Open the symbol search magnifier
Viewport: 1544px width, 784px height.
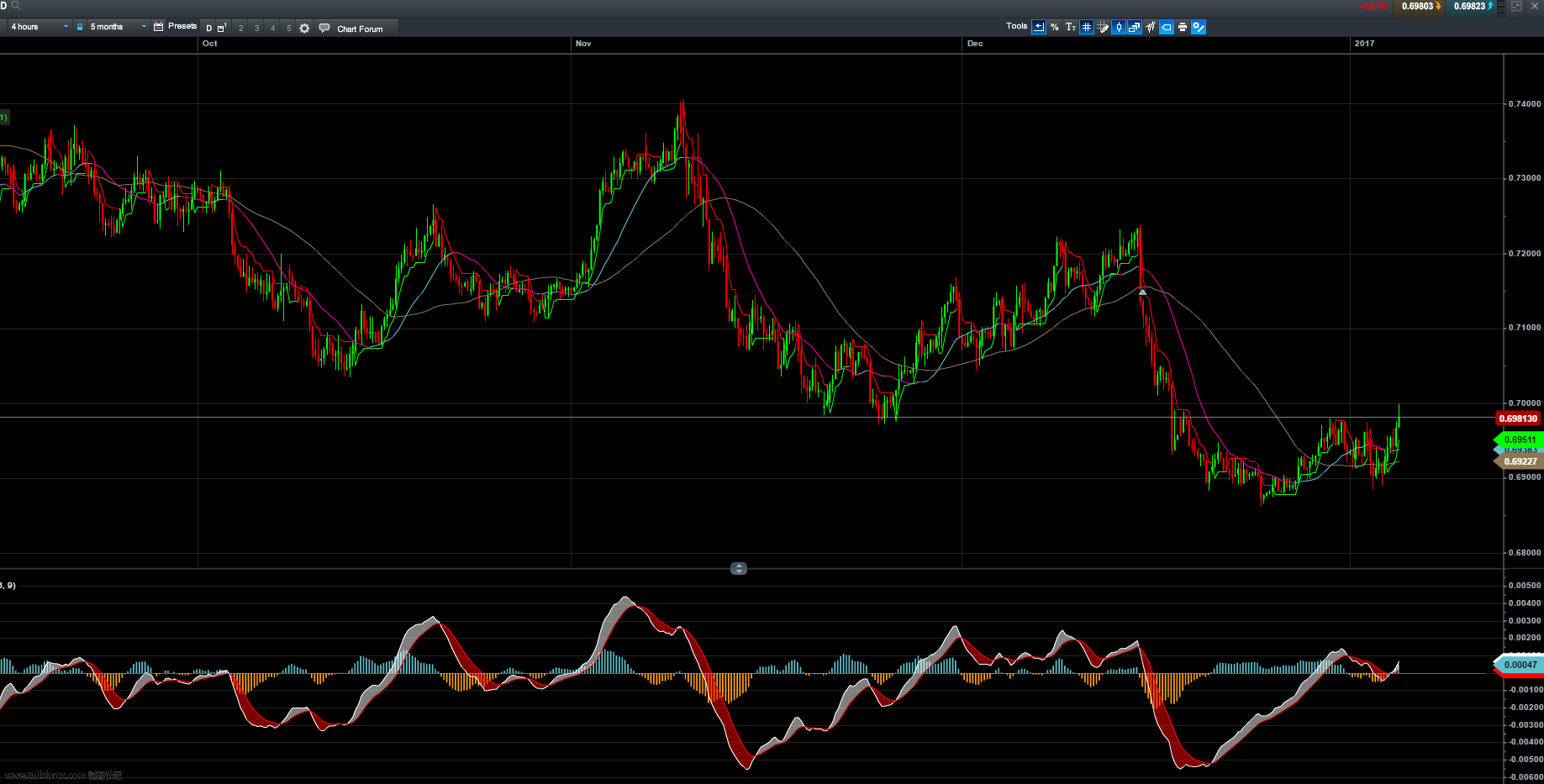click(15, 6)
